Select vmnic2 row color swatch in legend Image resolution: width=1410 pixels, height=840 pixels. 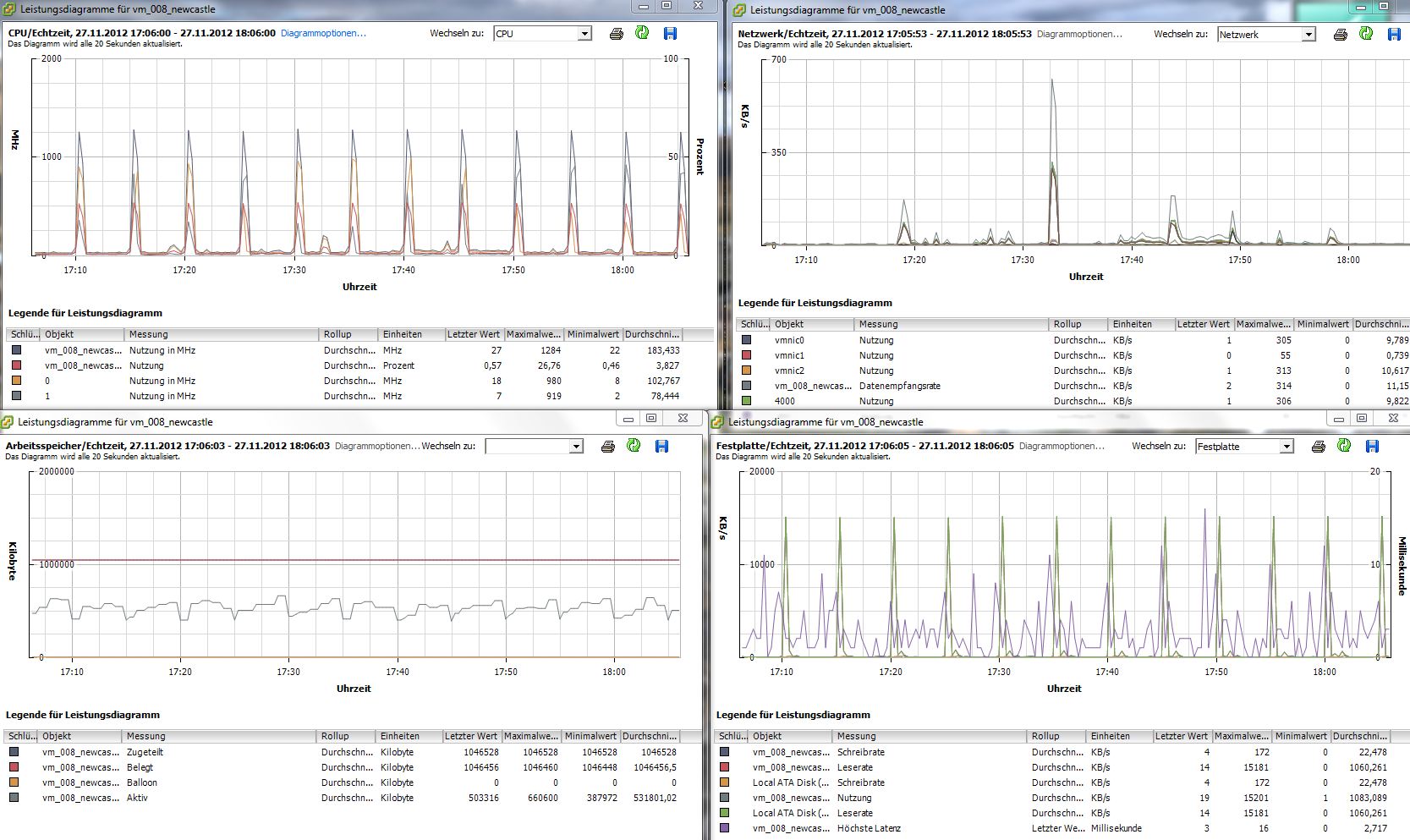(746, 371)
